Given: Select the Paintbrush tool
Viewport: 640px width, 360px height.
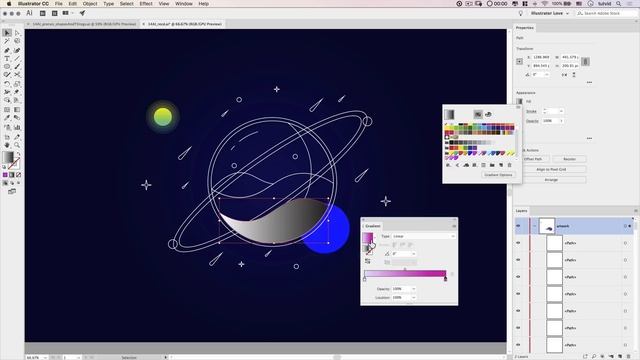Looking at the screenshot, I should coord(17,67).
